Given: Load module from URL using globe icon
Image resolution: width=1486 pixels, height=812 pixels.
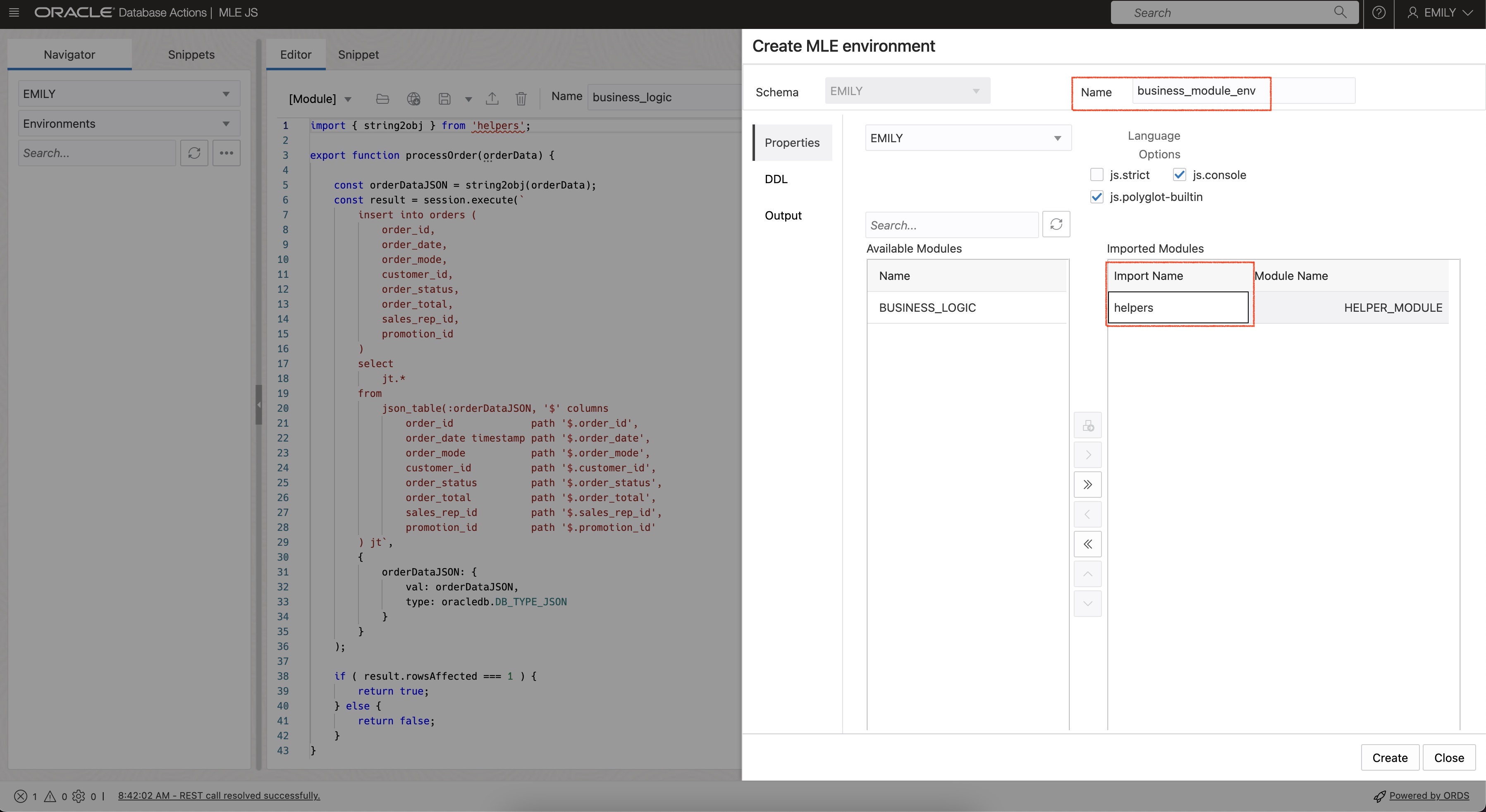Looking at the screenshot, I should tap(413, 99).
